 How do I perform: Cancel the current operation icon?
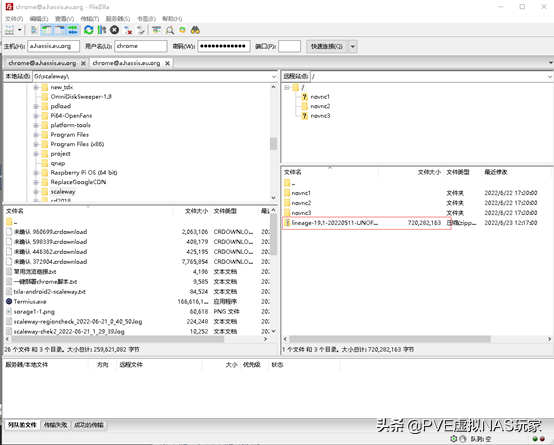(114, 30)
